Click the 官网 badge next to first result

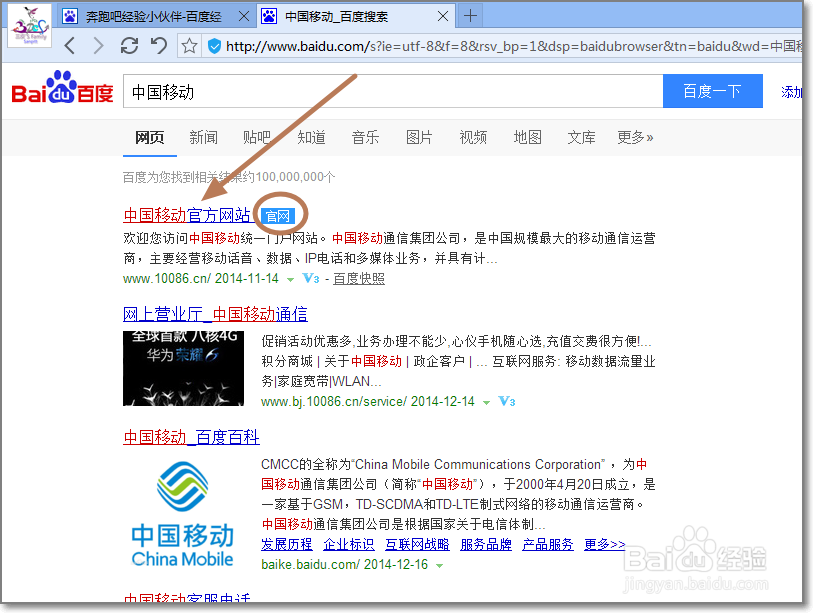click(x=278, y=216)
